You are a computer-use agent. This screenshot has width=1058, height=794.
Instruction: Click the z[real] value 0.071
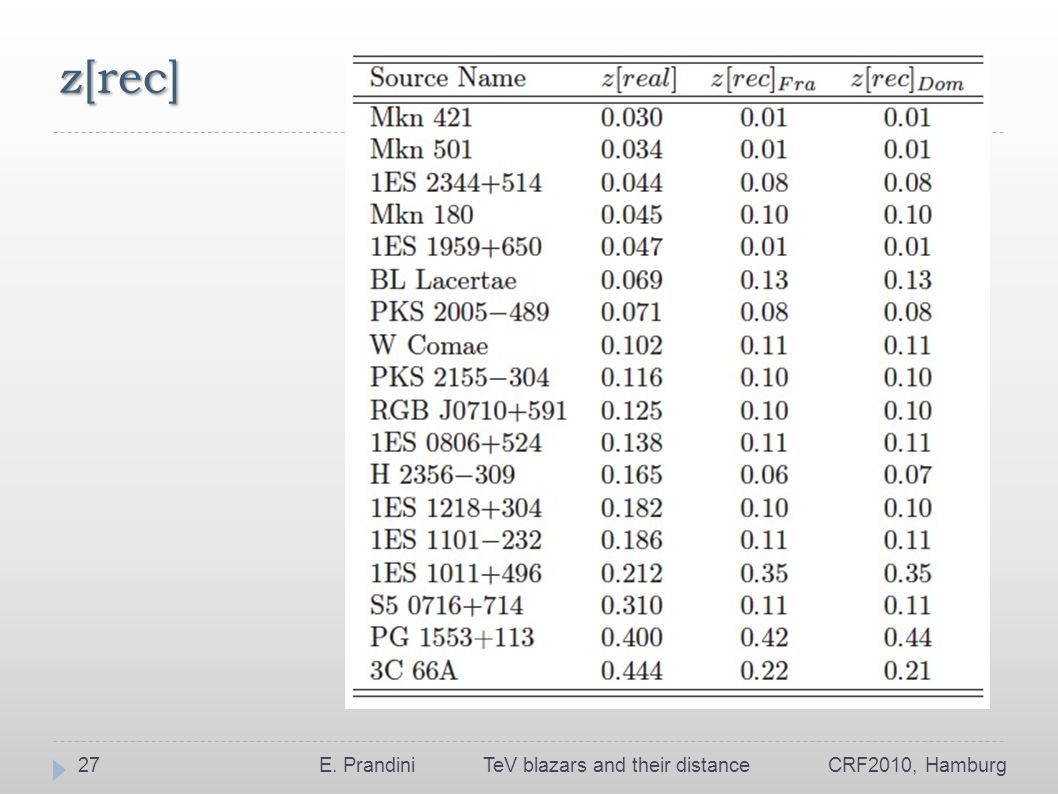click(x=632, y=312)
